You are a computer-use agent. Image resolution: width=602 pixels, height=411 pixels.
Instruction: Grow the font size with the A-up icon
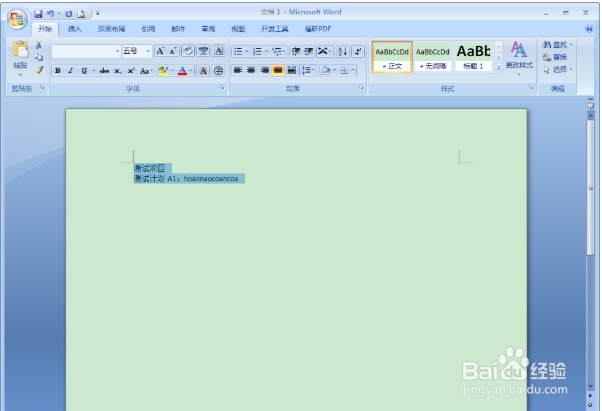pyautogui.click(x=160, y=51)
